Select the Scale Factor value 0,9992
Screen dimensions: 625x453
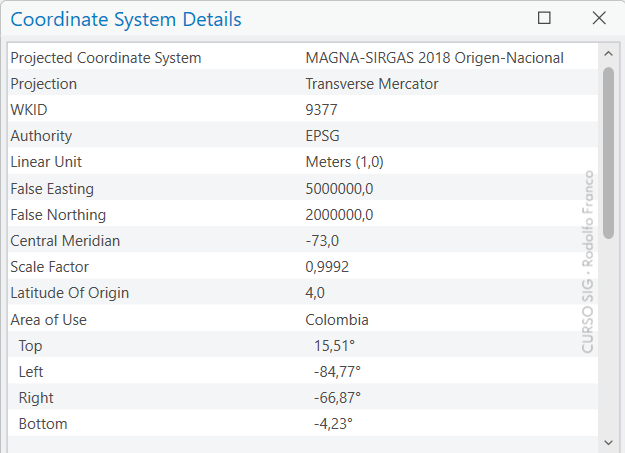coord(327,267)
